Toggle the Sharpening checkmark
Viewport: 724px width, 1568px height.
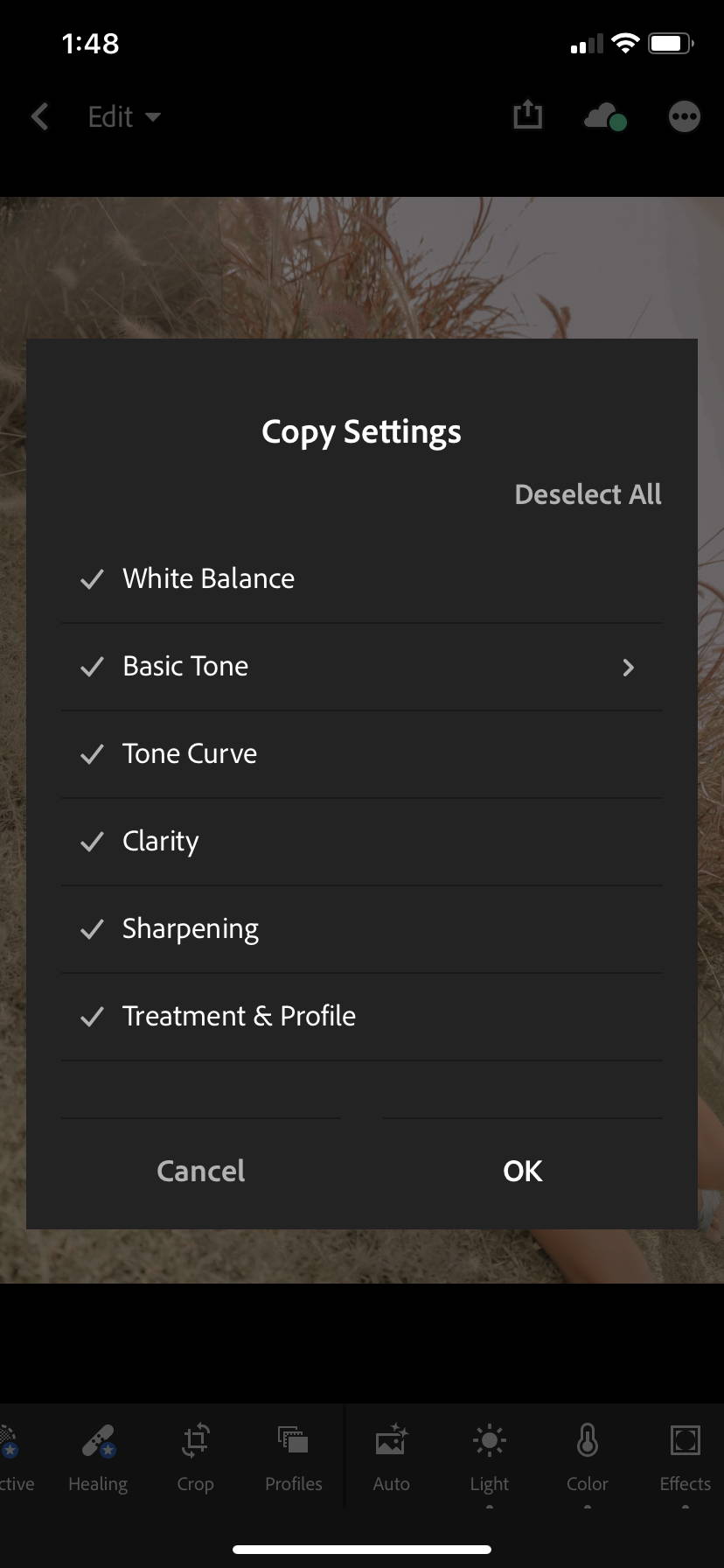coord(92,929)
